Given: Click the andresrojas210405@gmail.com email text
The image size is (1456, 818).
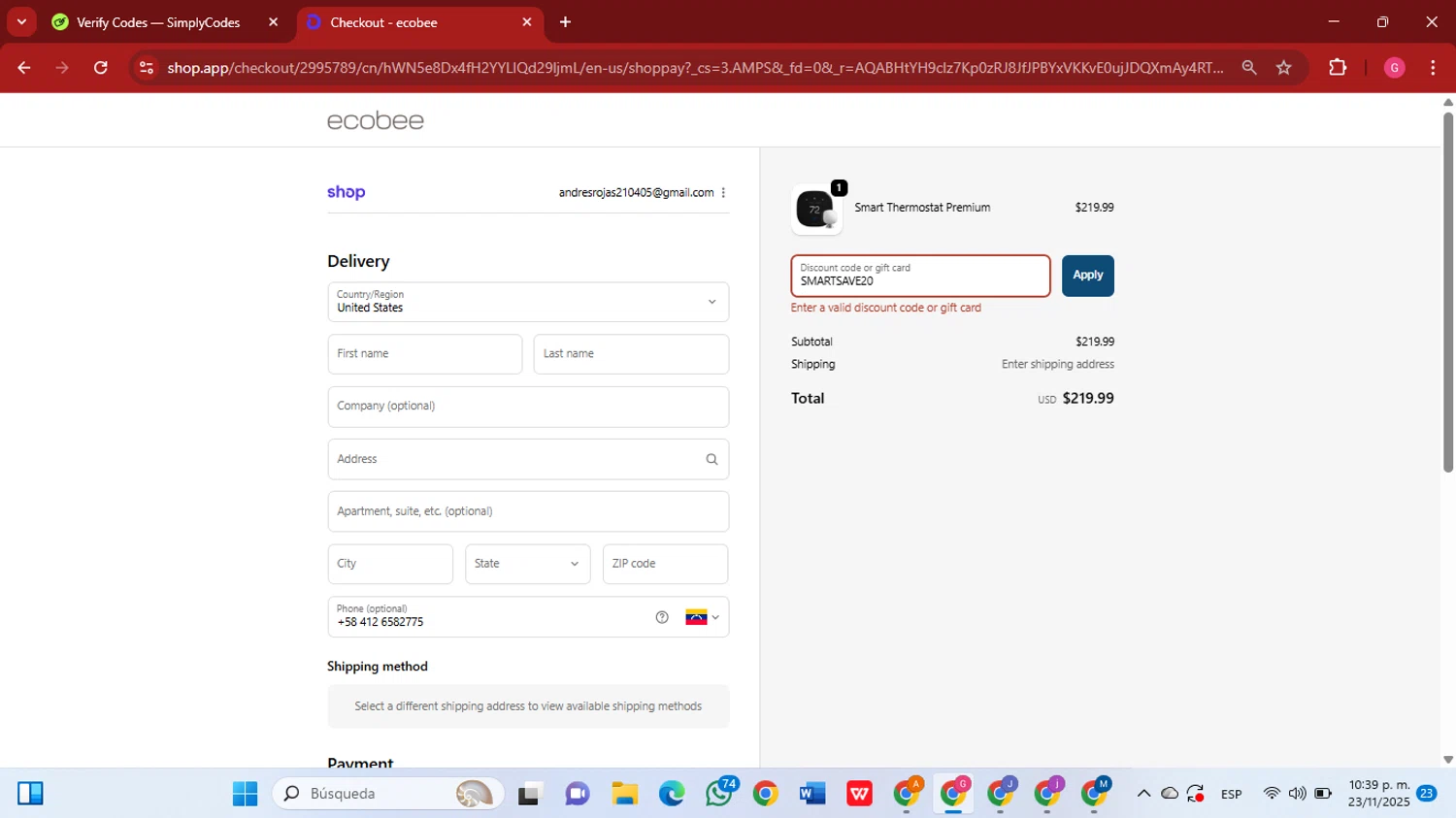Looking at the screenshot, I should (636, 193).
